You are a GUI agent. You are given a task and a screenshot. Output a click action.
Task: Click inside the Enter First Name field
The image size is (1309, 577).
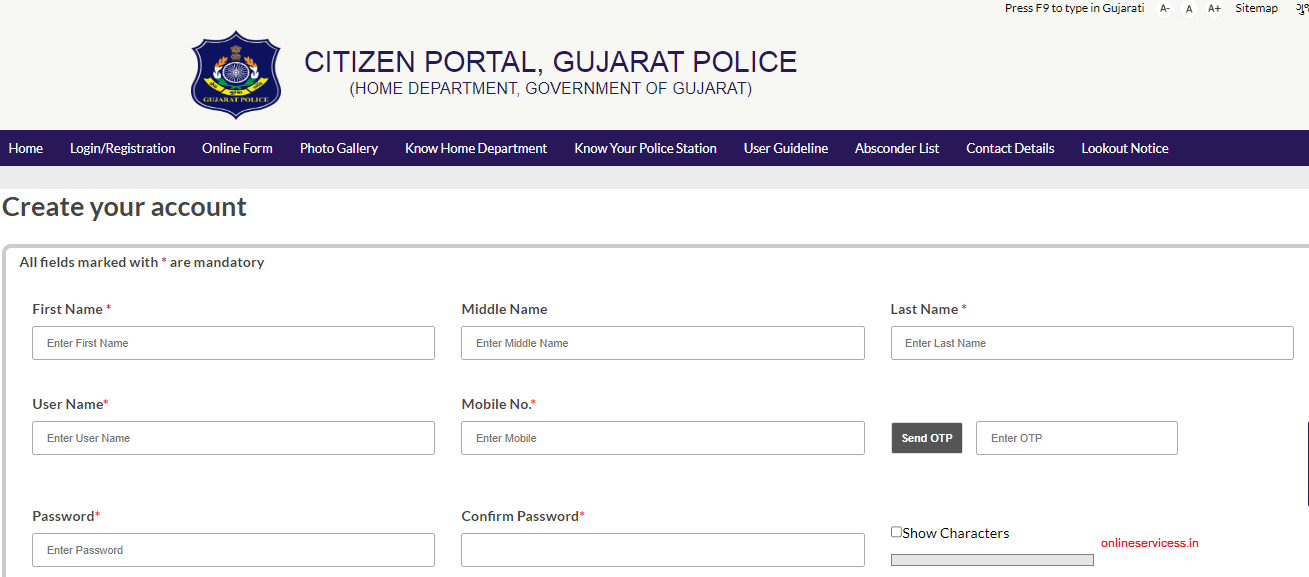(233, 342)
